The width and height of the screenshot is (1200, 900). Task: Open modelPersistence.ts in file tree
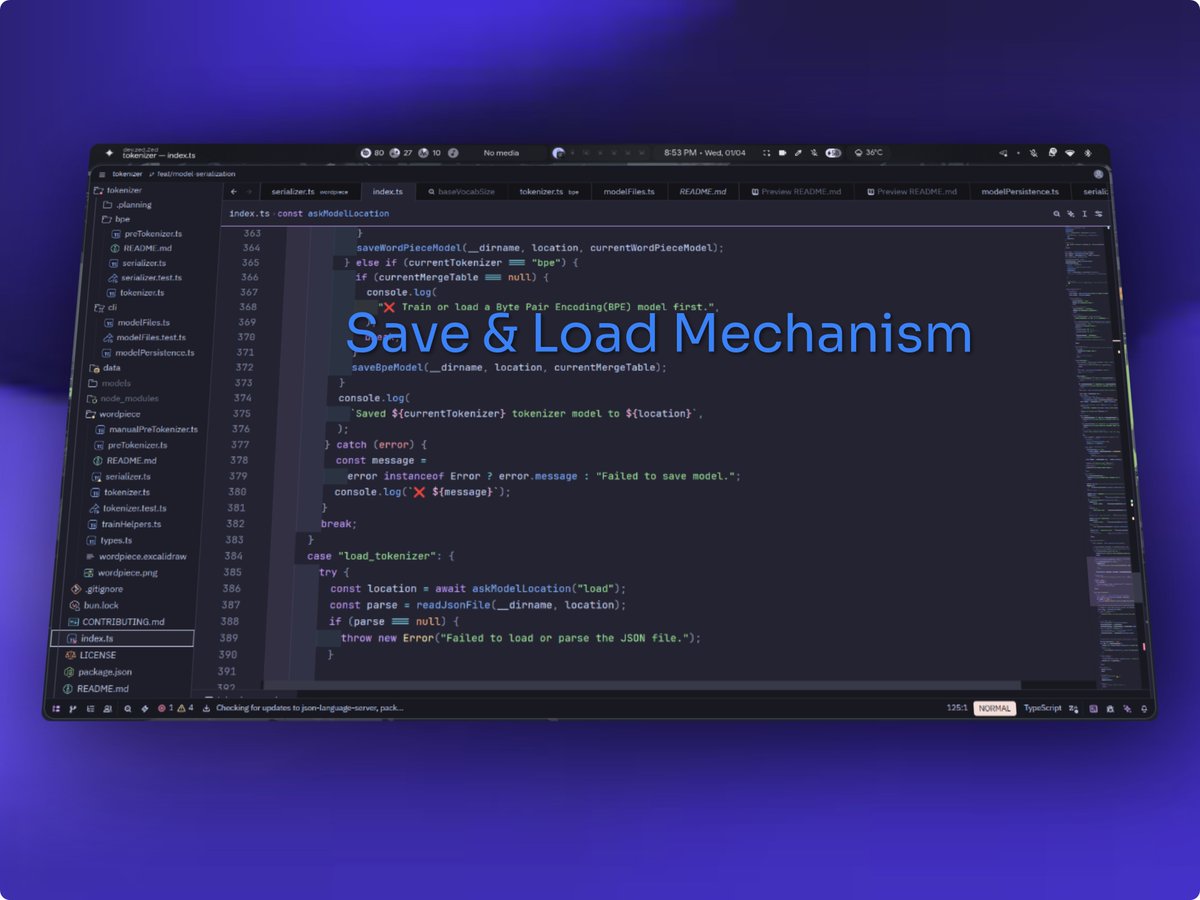[x=147, y=353]
